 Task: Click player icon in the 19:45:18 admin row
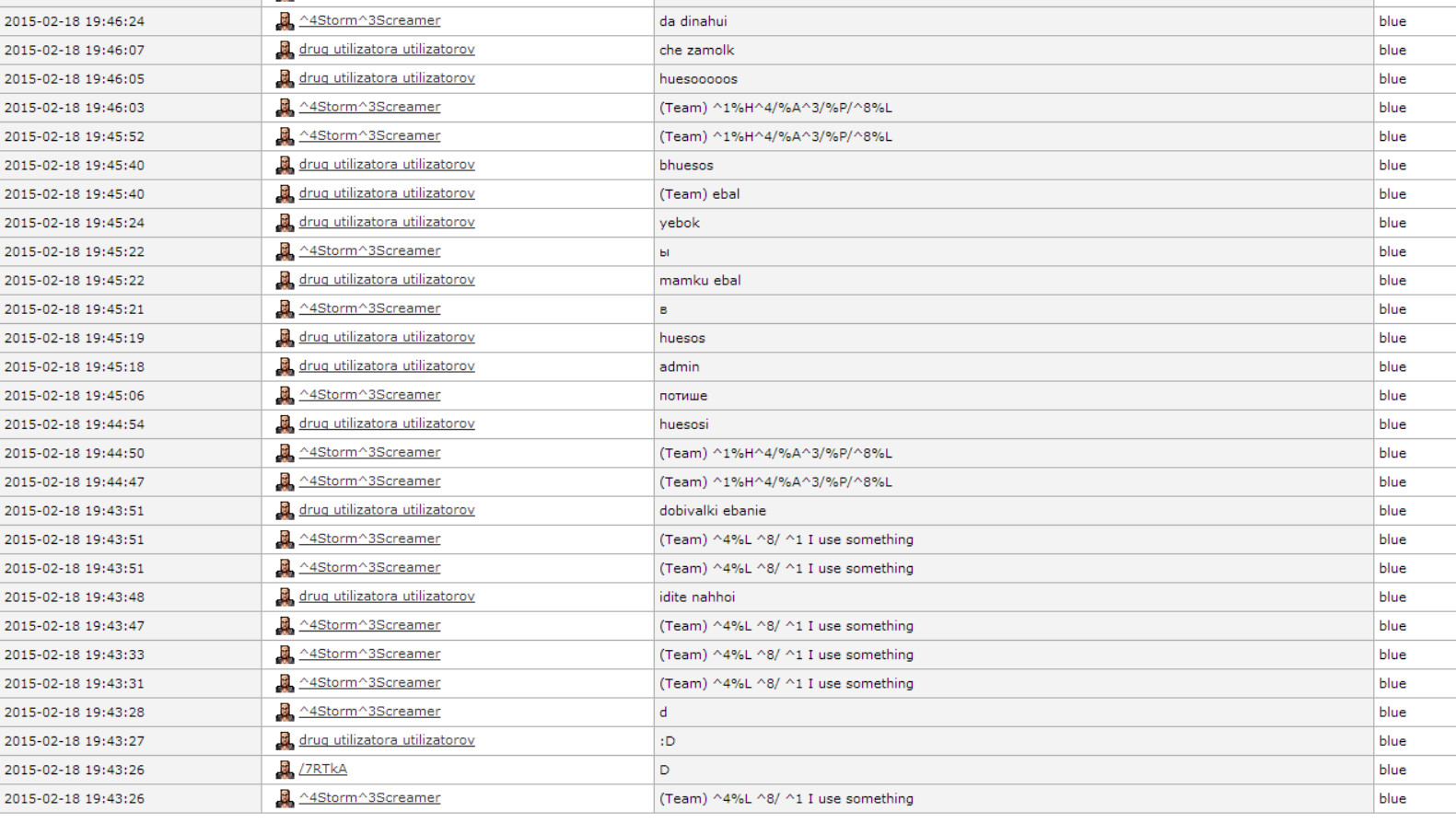point(285,366)
